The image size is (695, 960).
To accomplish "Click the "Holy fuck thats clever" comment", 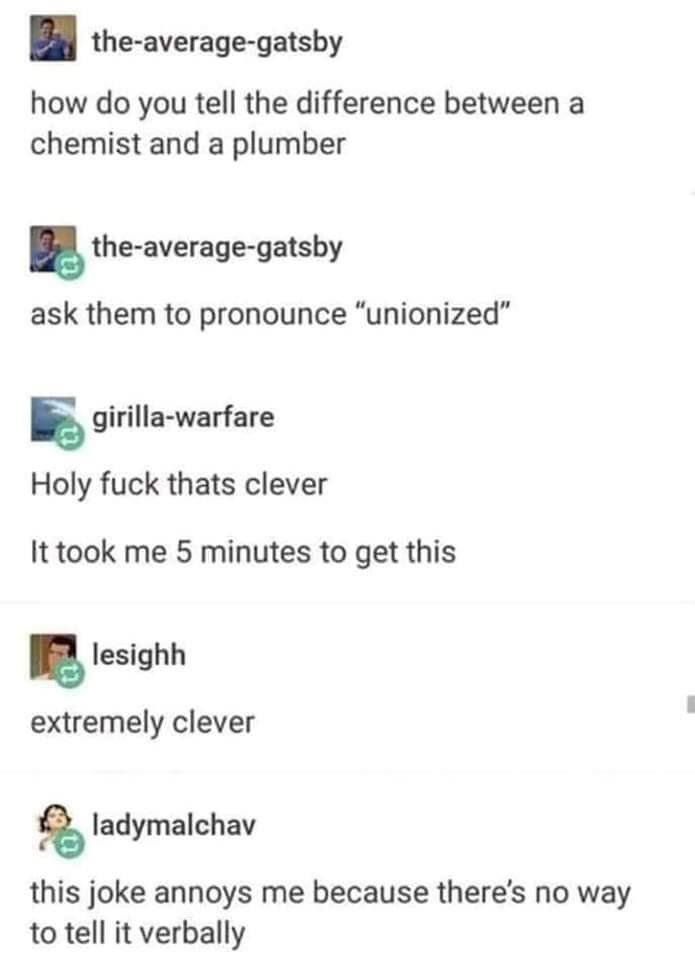I will pos(179,485).
